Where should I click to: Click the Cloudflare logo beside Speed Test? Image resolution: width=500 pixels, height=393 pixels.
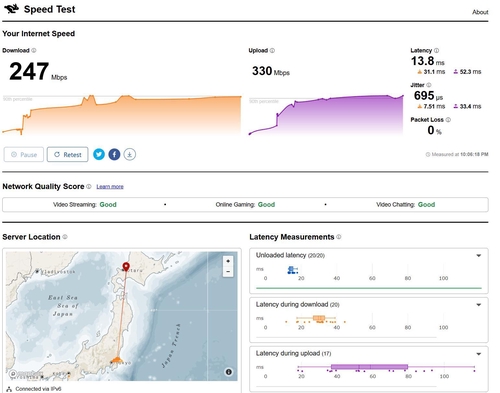coord(11,9)
